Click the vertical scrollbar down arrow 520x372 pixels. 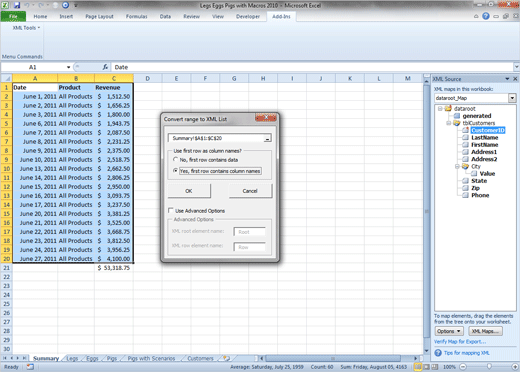click(x=426, y=351)
